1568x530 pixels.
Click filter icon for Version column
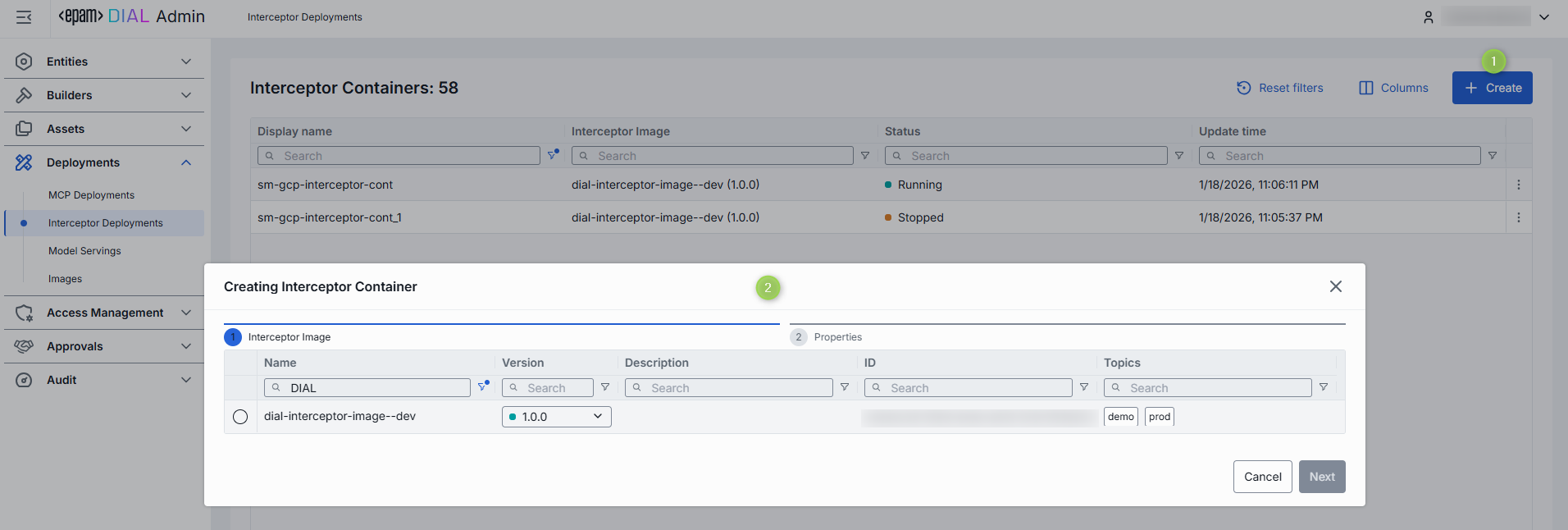click(605, 387)
